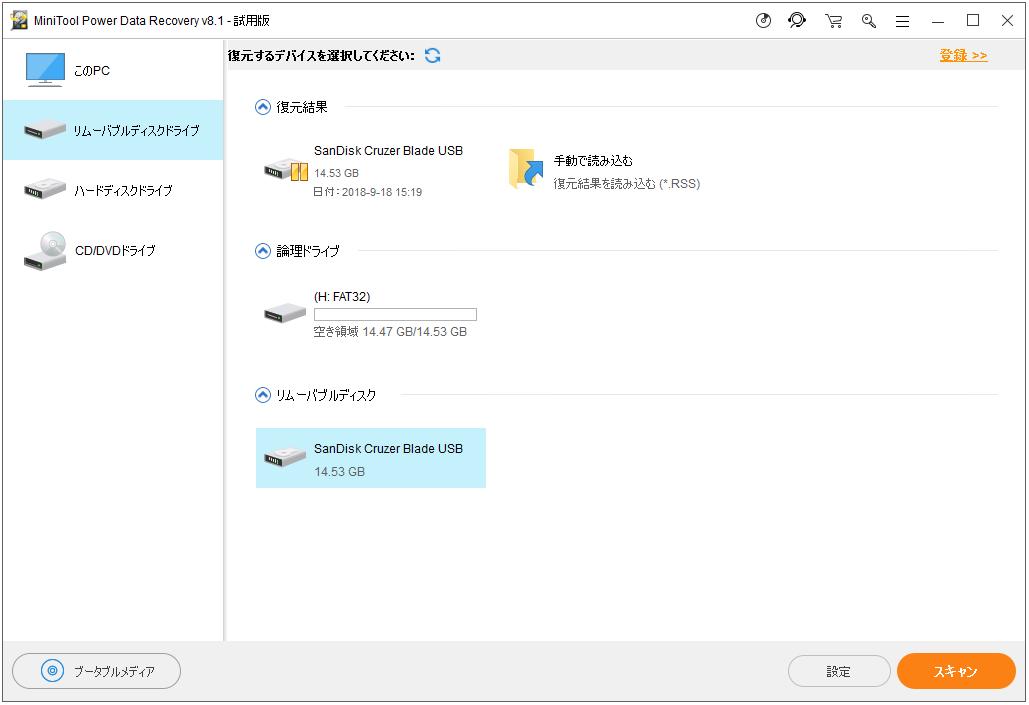Viewport: 1029px width, 705px height.
Task: Collapse the 論理ドライブ section
Action: coord(262,251)
